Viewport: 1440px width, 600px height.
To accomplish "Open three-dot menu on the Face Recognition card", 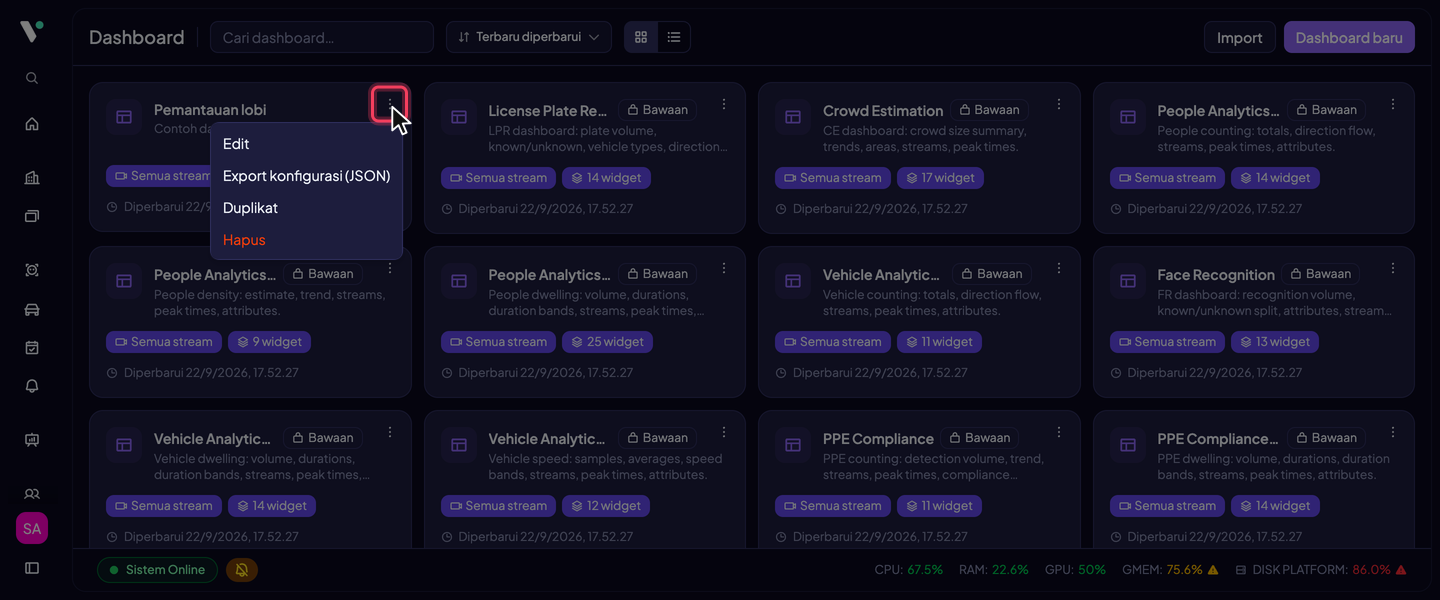I will [x=1393, y=268].
